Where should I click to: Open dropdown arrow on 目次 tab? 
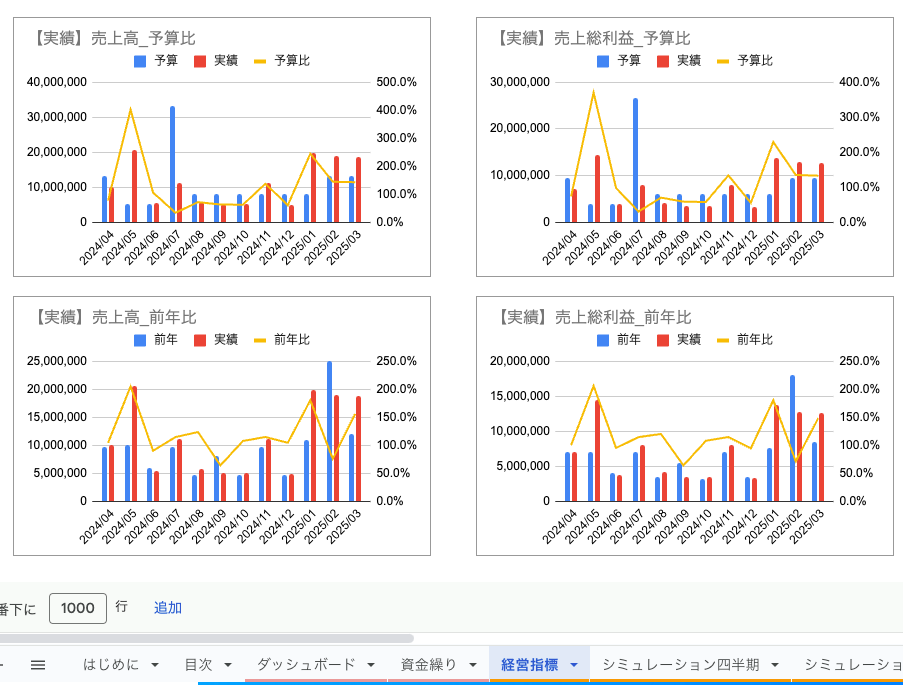coord(228,665)
